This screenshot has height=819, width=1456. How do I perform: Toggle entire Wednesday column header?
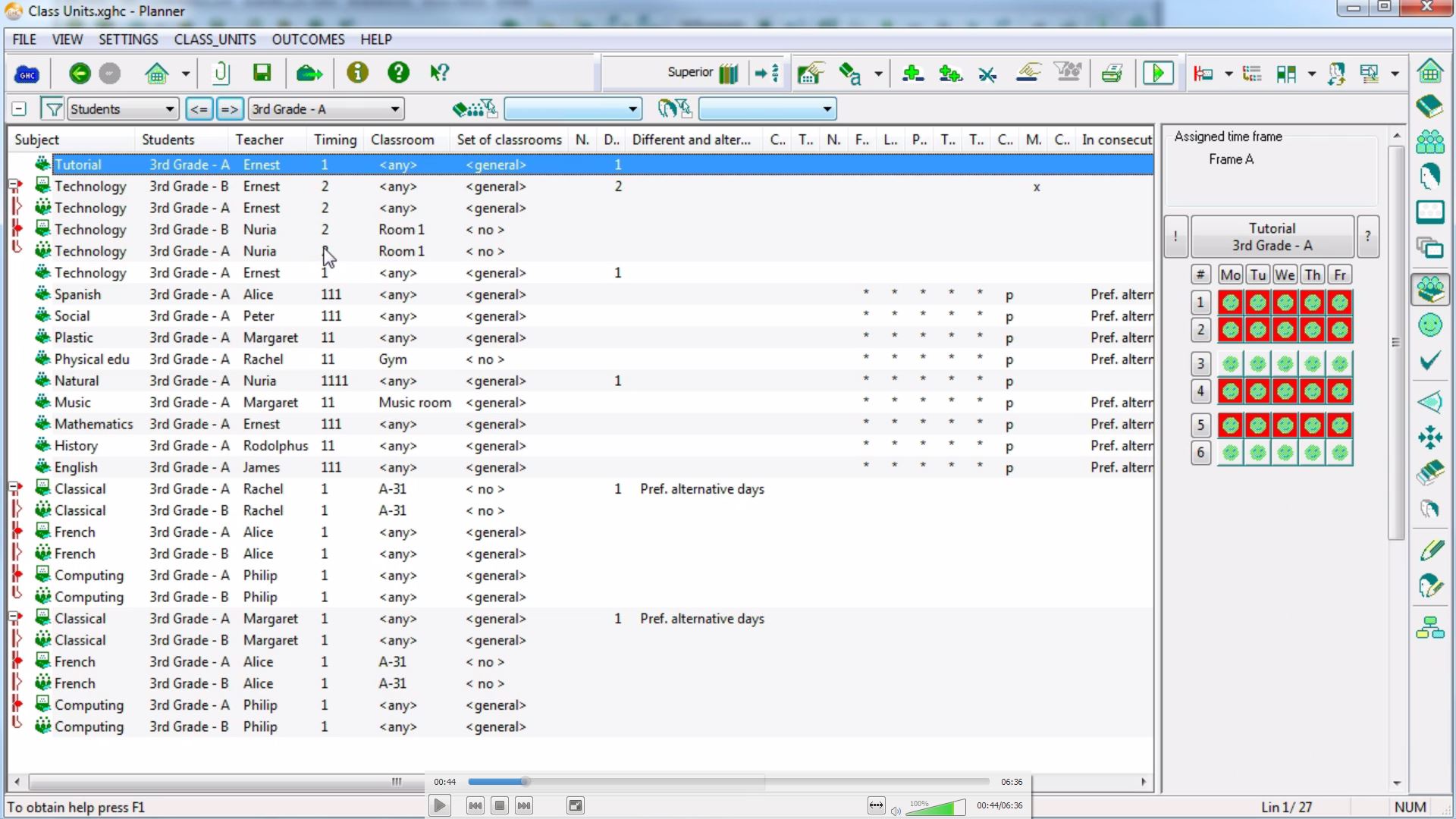[x=1285, y=275]
